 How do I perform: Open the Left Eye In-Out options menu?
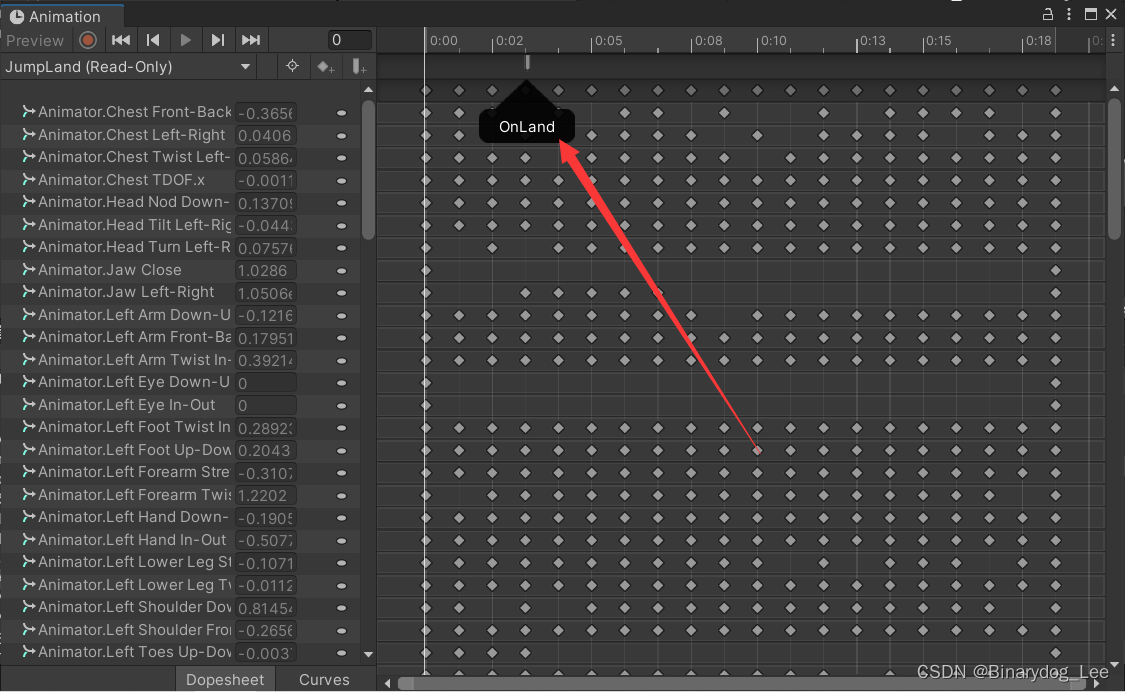pos(342,406)
